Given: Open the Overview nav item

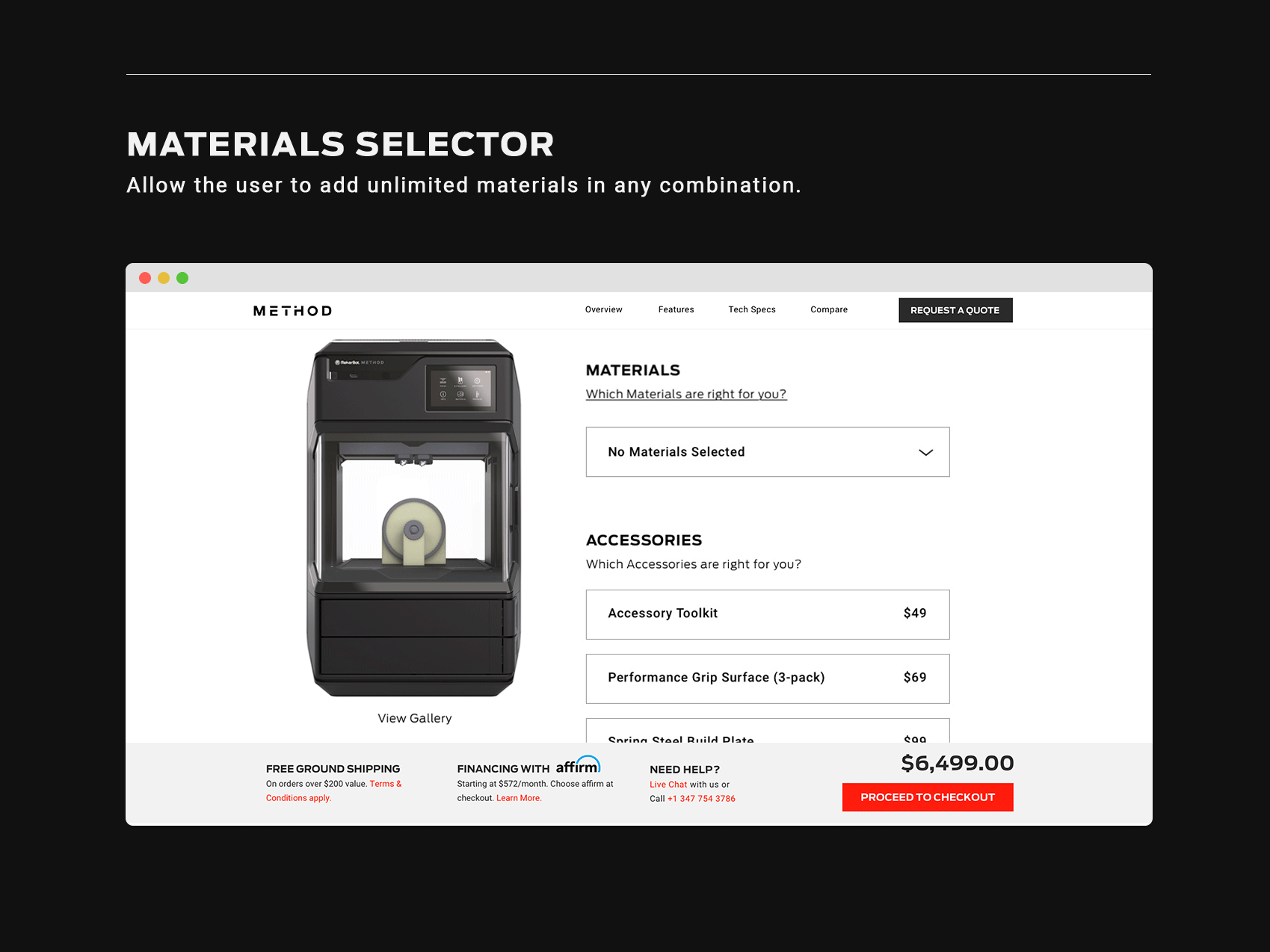Looking at the screenshot, I should (x=603, y=309).
